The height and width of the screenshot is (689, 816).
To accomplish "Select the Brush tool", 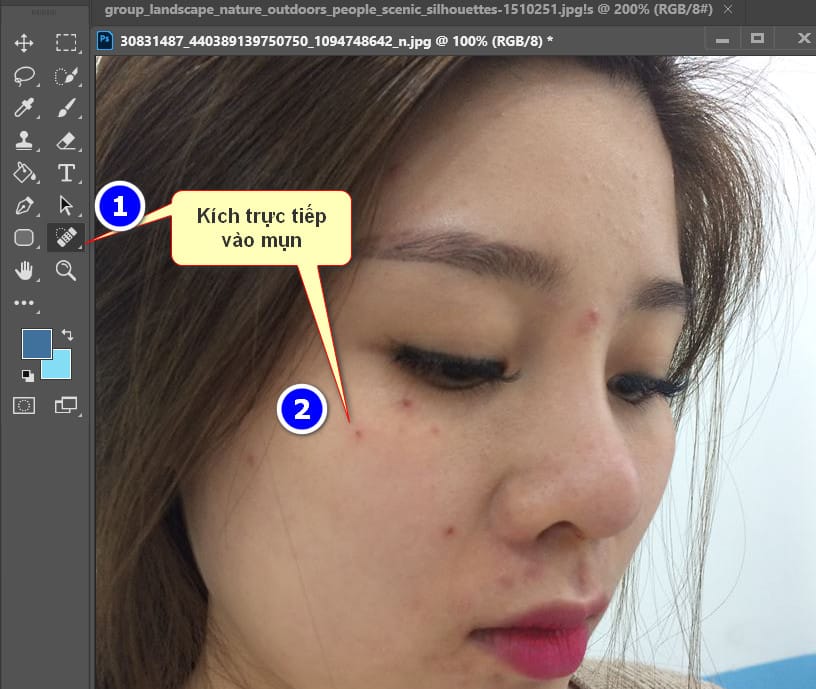I will point(65,108).
